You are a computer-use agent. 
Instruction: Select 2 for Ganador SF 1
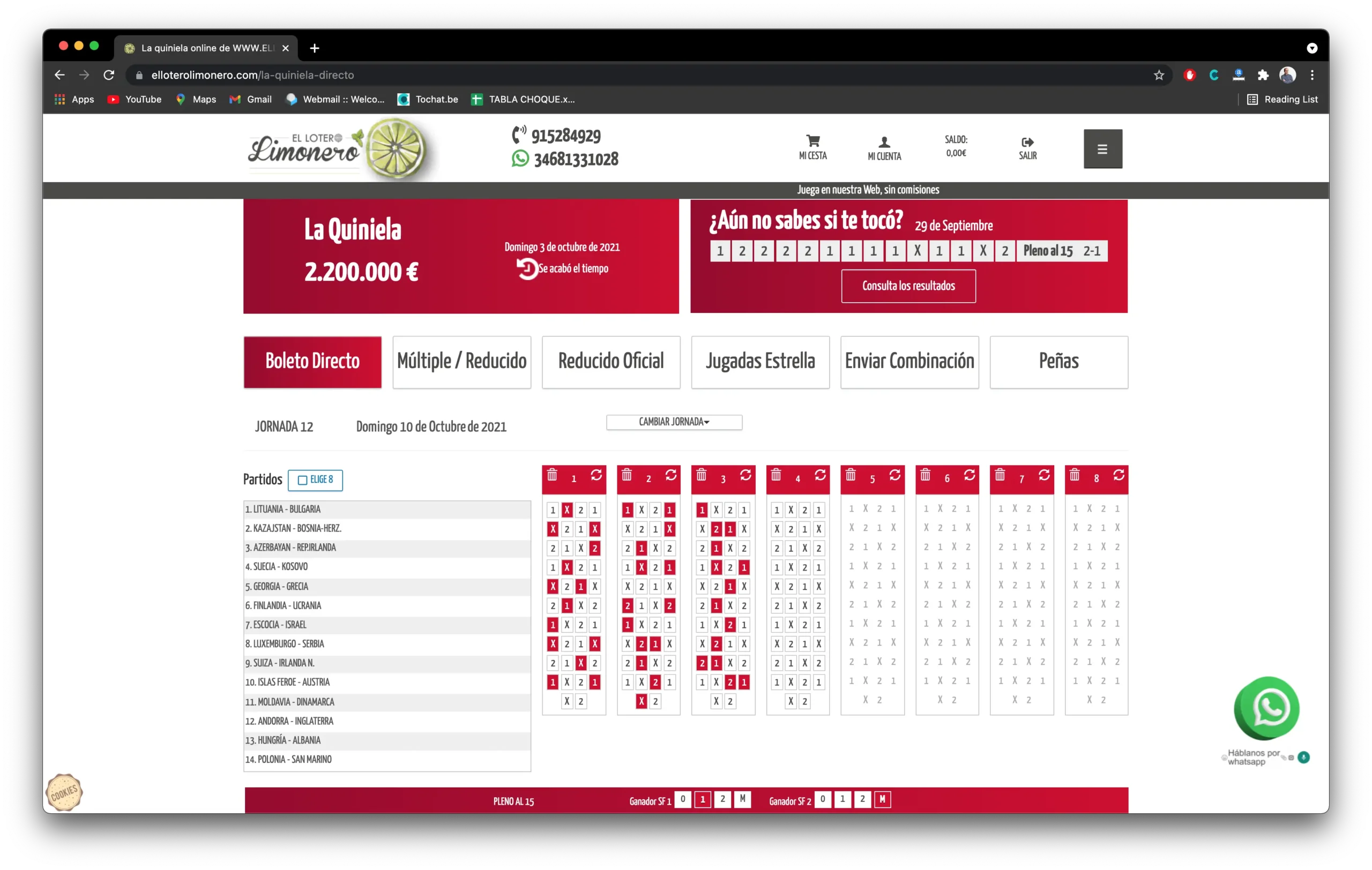(x=722, y=799)
